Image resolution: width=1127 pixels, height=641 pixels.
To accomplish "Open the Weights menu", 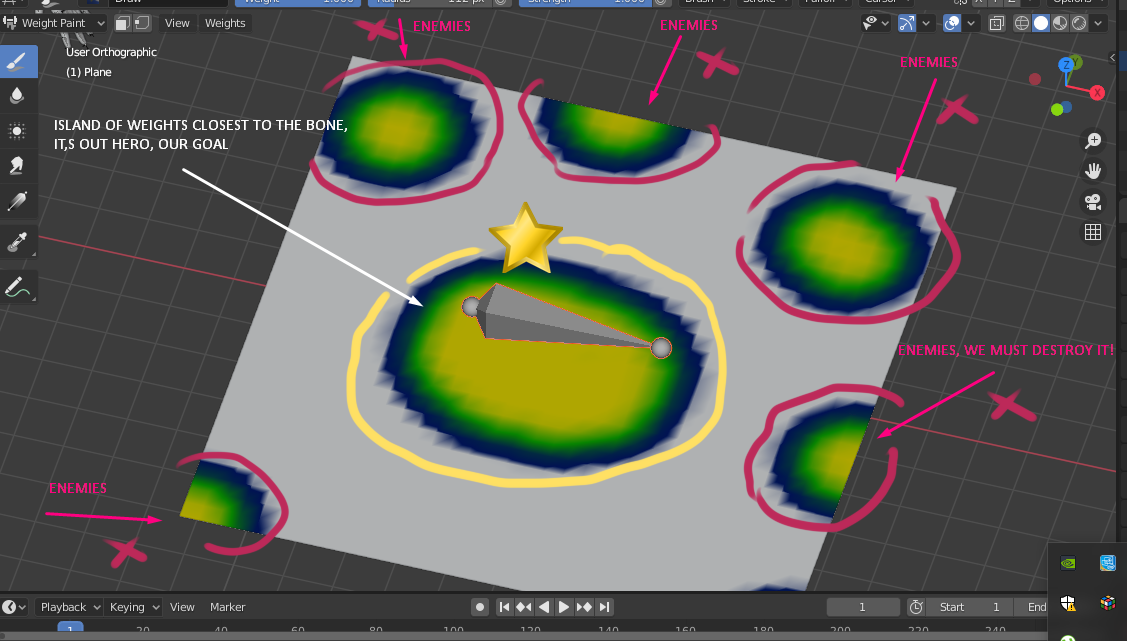I will click(x=225, y=23).
